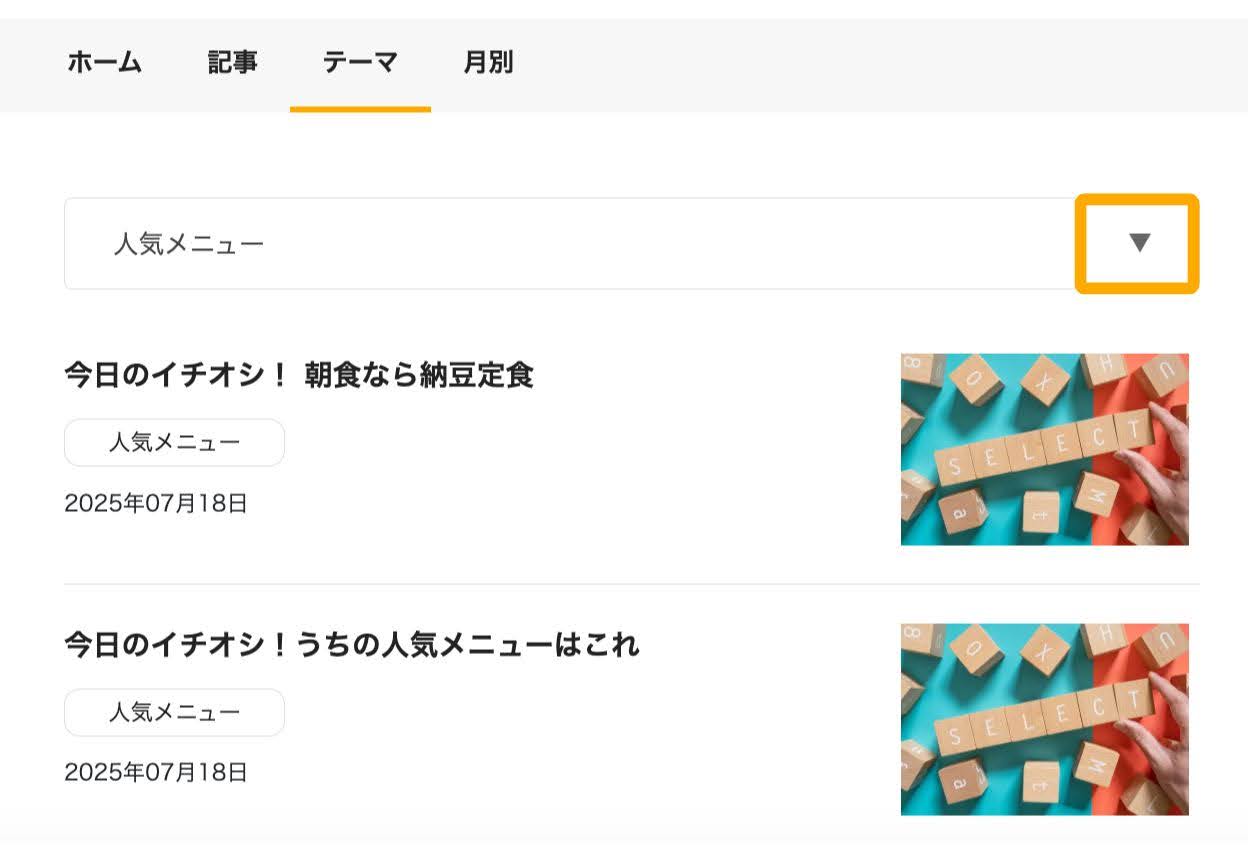Click the orange underline beneath テーマ
1248x860 pixels.
[360, 109]
